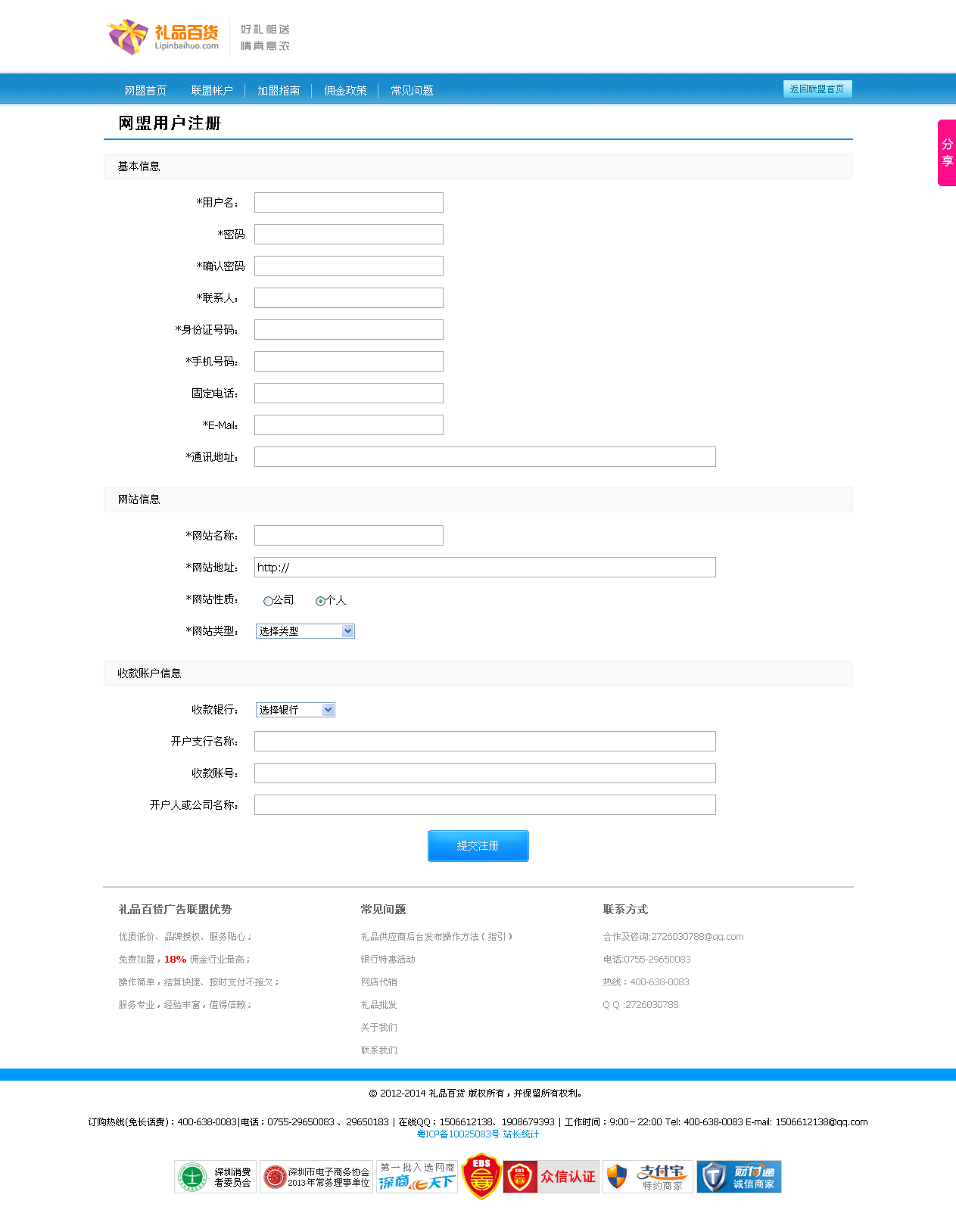Click the 返回联盟首页 button

tap(817, 89)
